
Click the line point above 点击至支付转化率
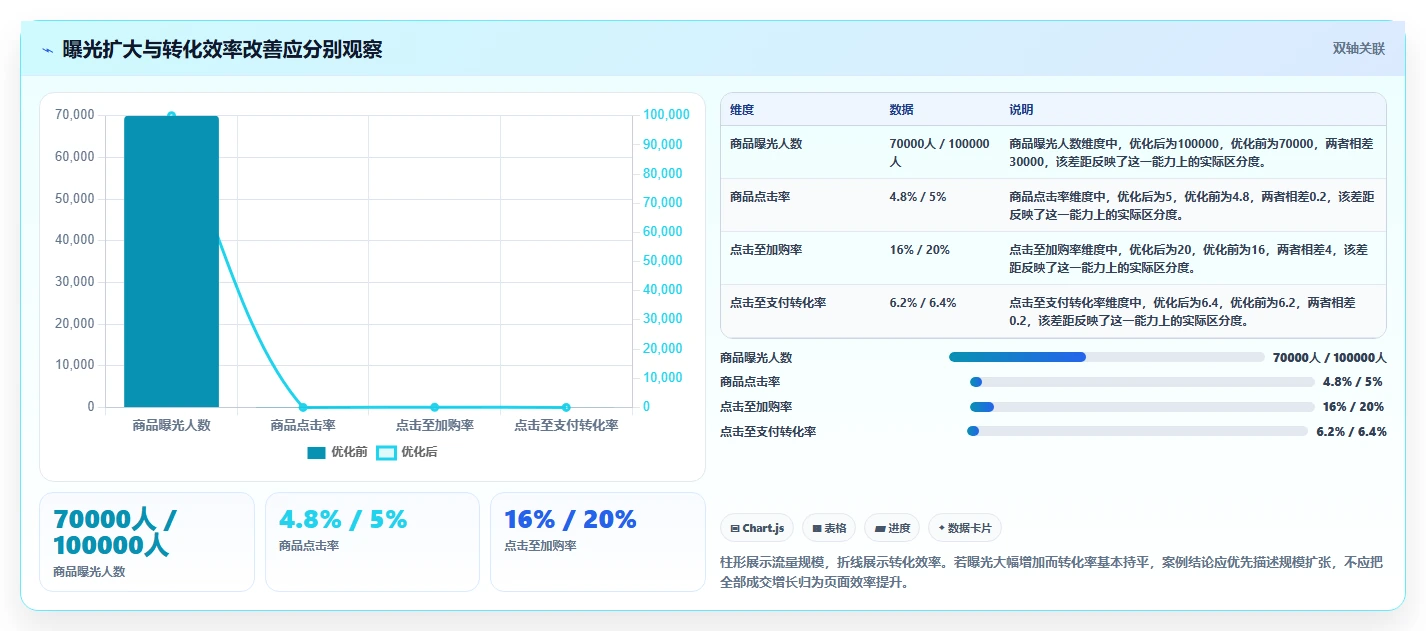pyautogui.click(x=566, y=407)
